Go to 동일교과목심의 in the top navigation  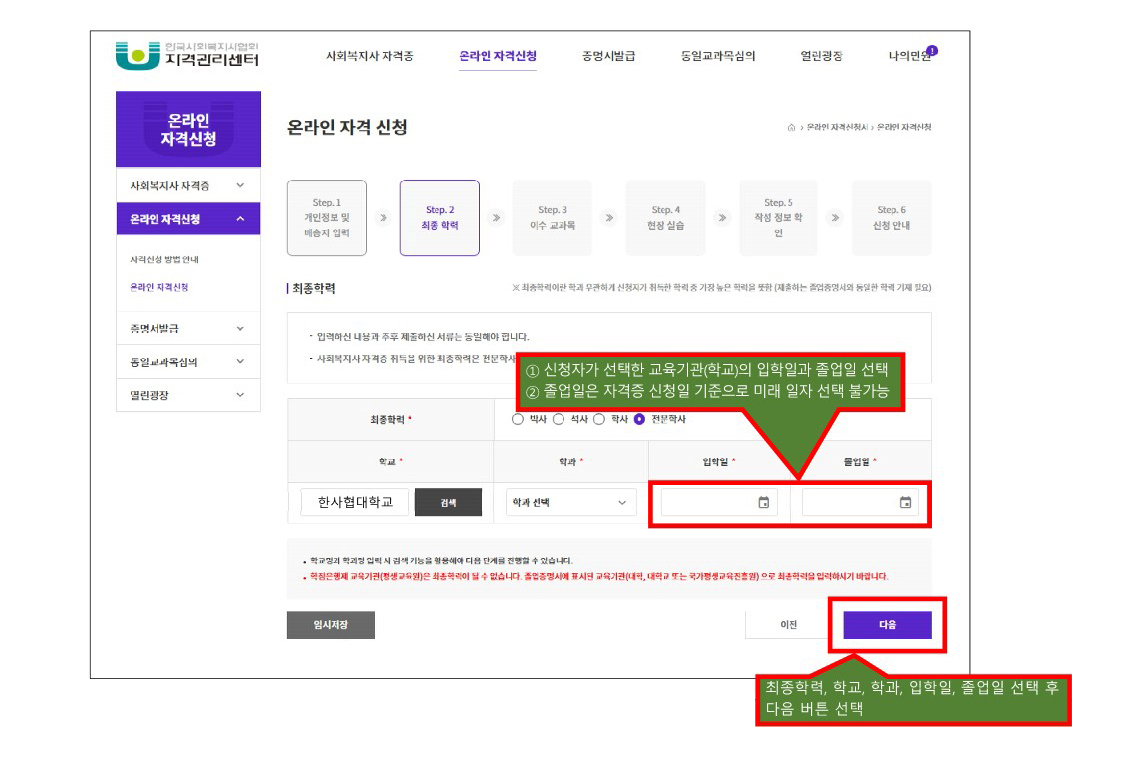tap(718, 56)
